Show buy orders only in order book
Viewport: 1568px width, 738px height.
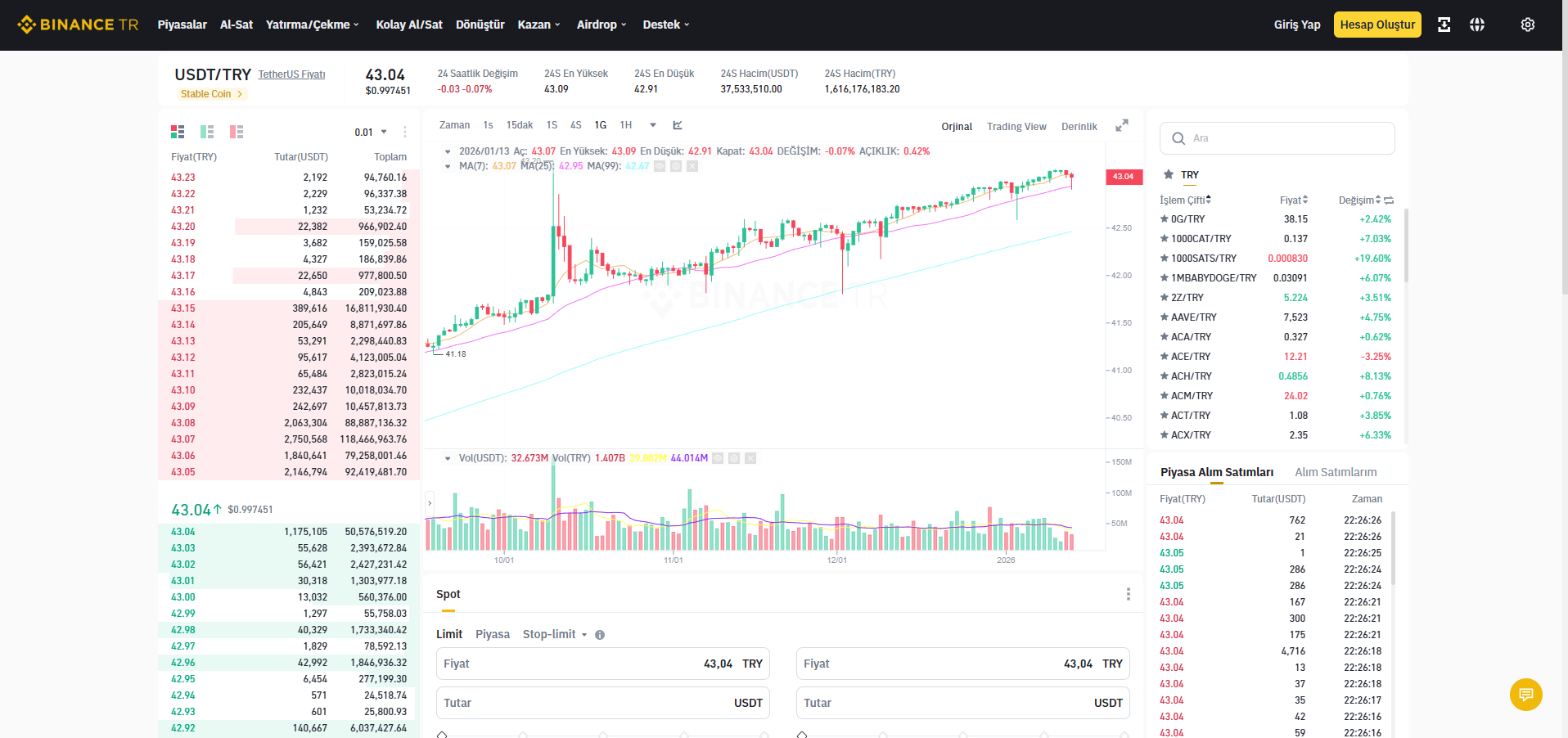coord(207,132)
